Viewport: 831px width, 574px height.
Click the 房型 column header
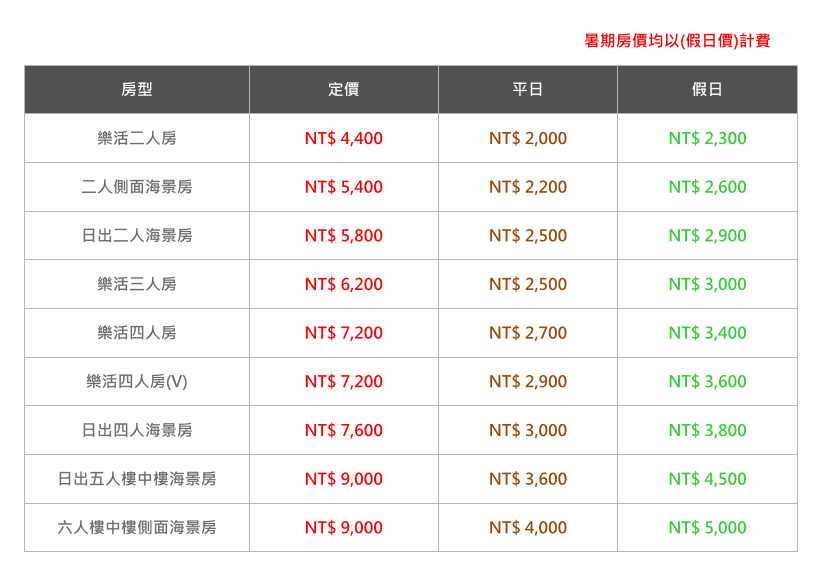click(137, 90)
